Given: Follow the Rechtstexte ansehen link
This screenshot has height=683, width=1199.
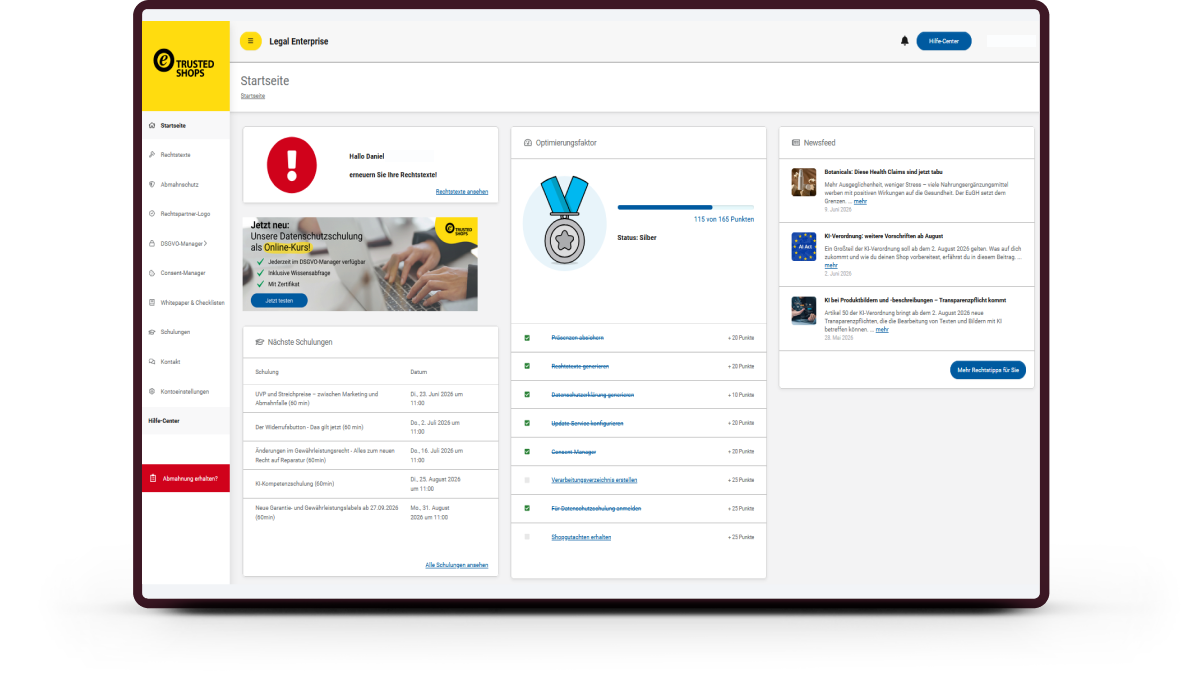Looking at the screenshot, I should 462,192.
